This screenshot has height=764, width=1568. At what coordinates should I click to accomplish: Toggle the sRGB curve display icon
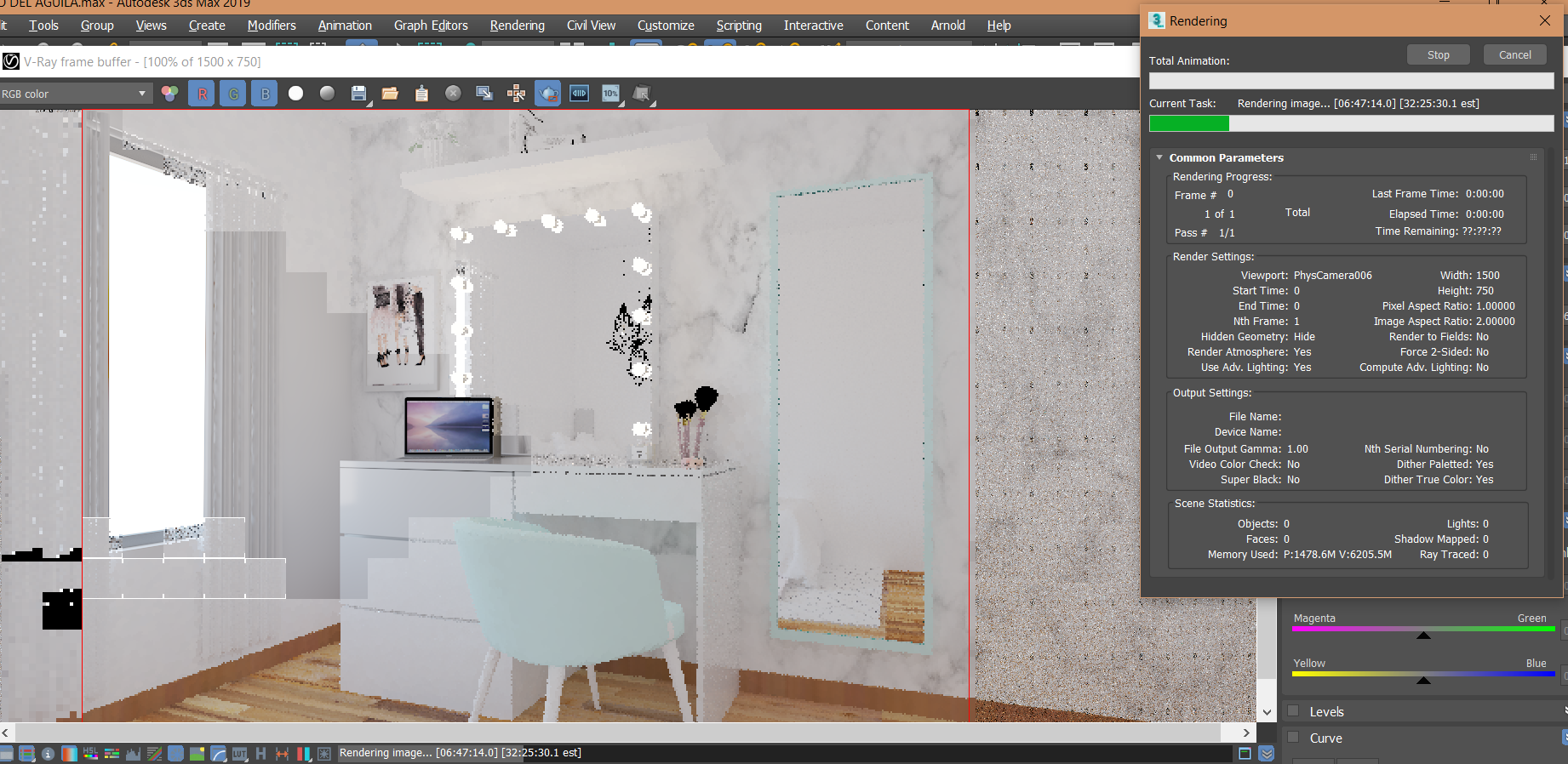[x=218, y=753]
